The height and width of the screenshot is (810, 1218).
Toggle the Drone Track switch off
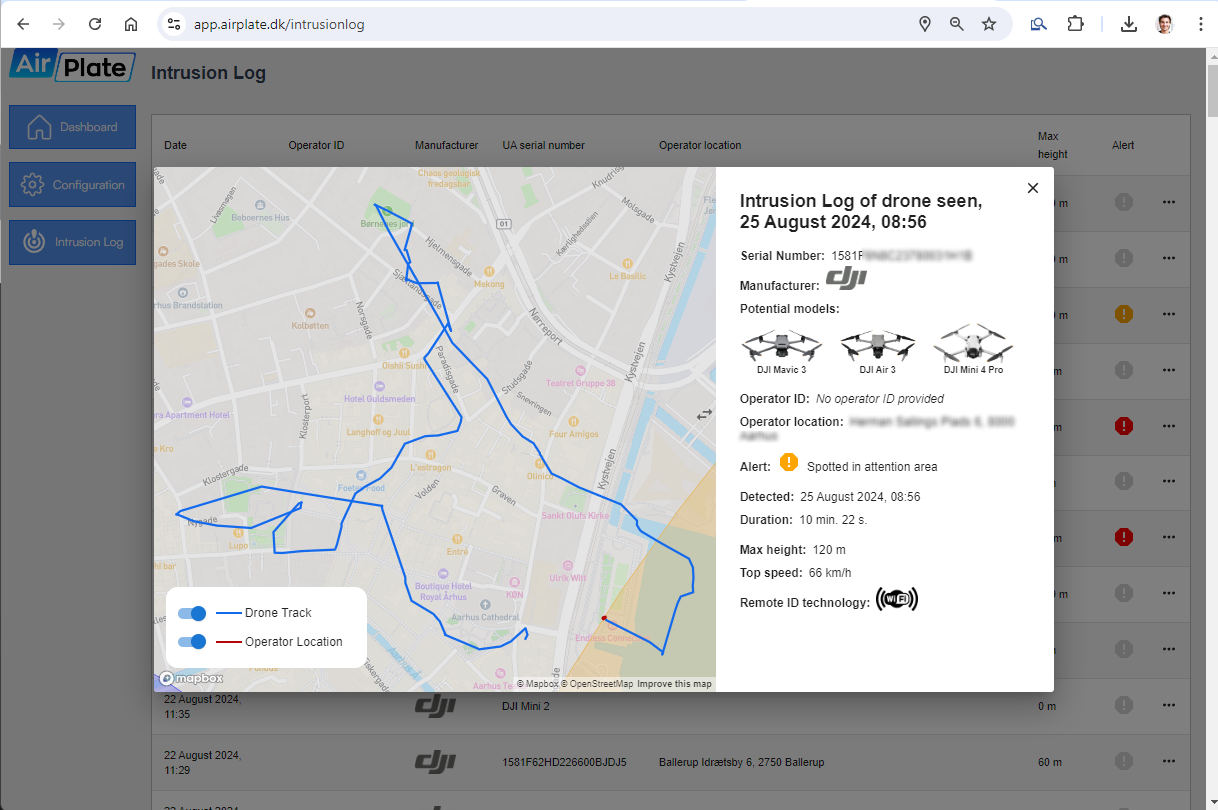(192, 613)
